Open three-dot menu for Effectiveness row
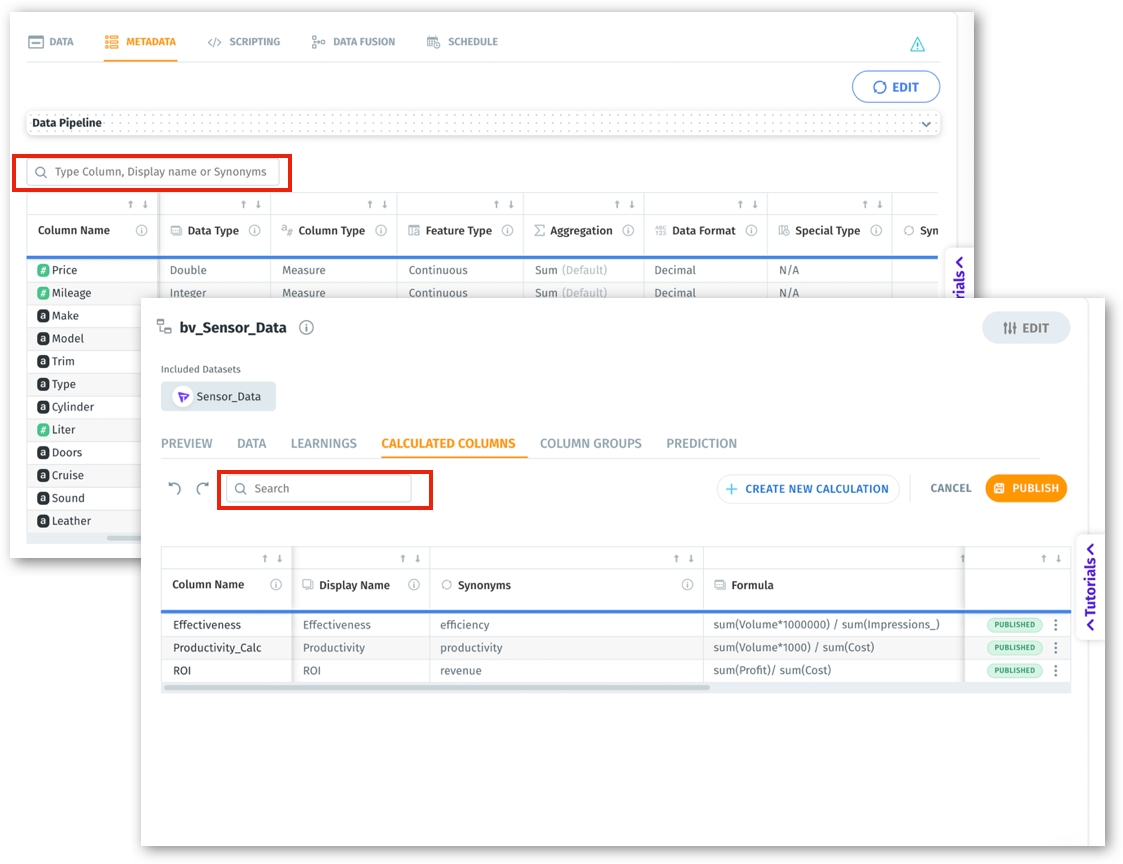The image size is (1123, 864). click(x=1055, y=625)
